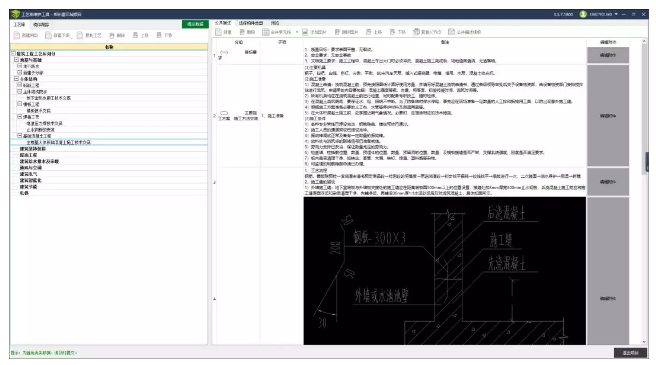Switch to the 工艺库 tab in left panel
Image resolution: width=656 pixels, height=365 pixels.
[x=19, y=25]
